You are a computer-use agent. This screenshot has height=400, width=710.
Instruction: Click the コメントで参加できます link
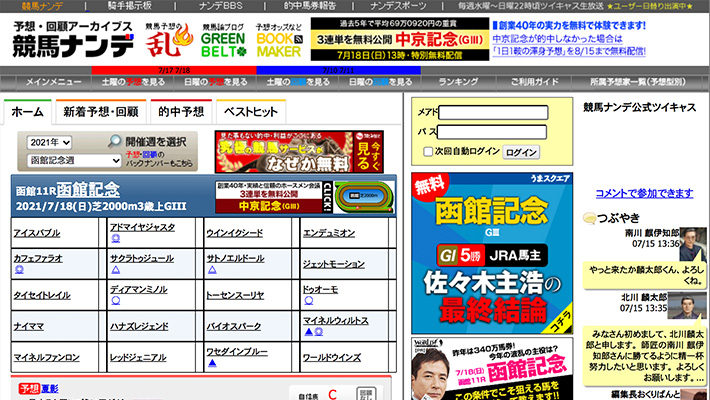pos(644,193)
